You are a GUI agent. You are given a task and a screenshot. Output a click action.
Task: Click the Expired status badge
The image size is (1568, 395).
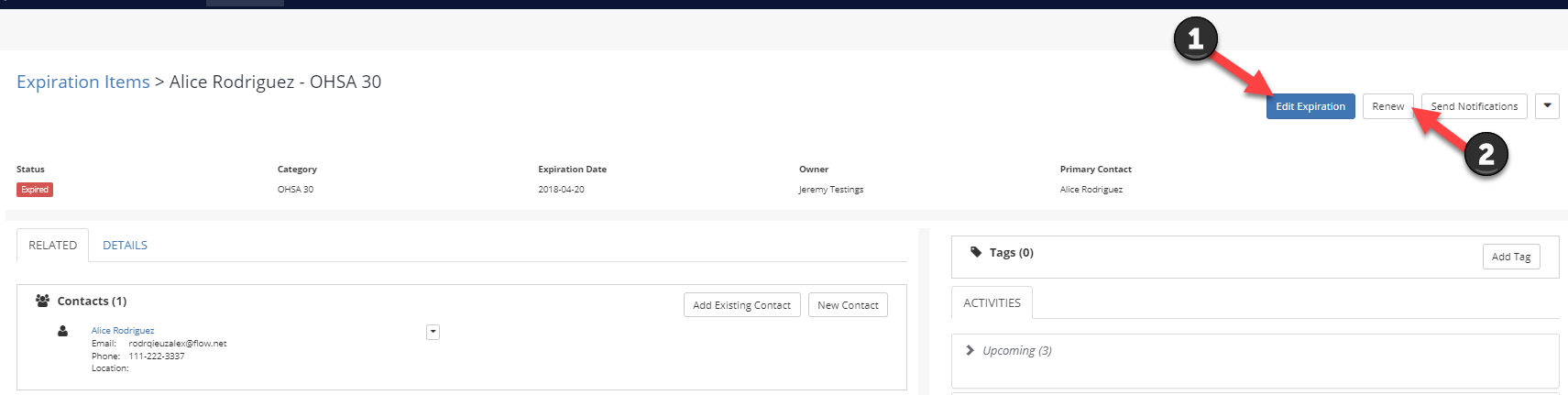(35, 190)
